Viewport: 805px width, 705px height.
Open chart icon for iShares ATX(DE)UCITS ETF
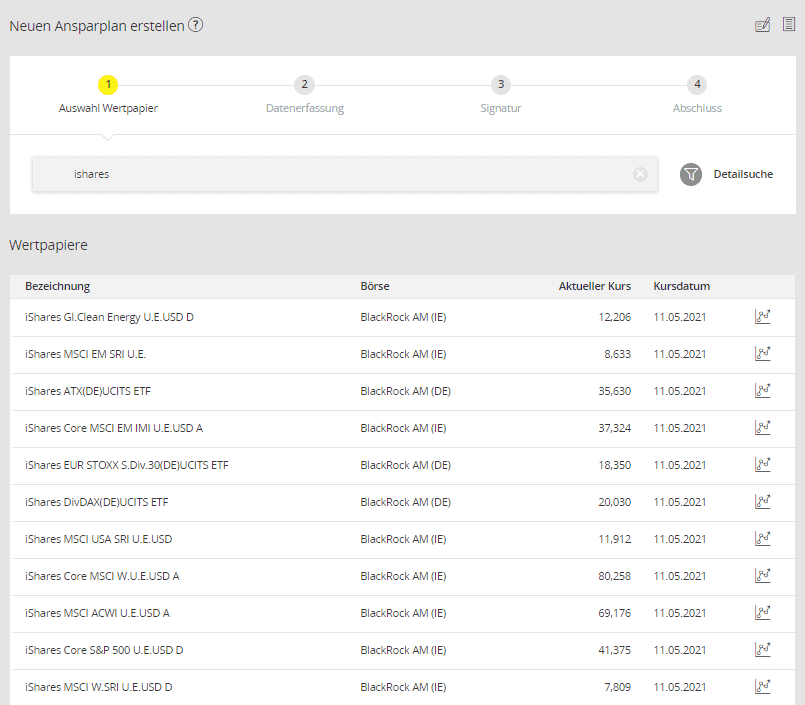point(762,391)
